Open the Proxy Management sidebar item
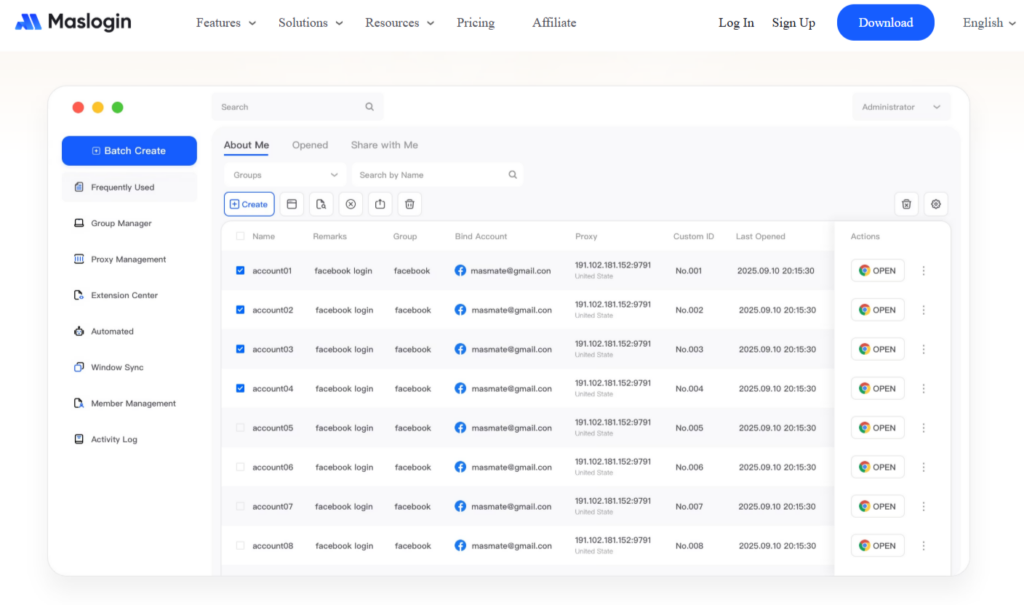This screenshot has height=605, width=1024. coord(128,260)
